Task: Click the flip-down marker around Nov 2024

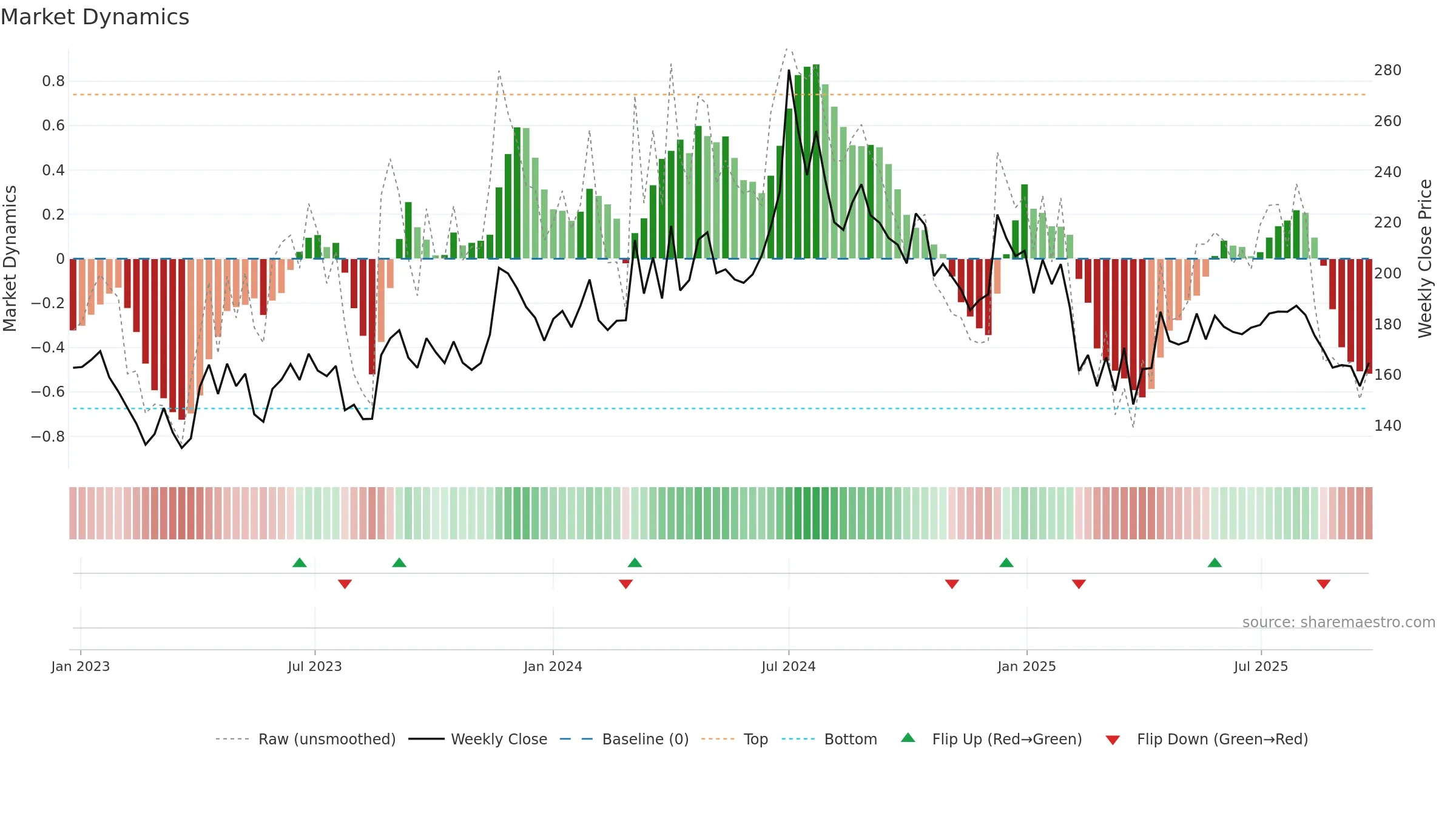Action: pyautogui.click(x=952, y=584)
